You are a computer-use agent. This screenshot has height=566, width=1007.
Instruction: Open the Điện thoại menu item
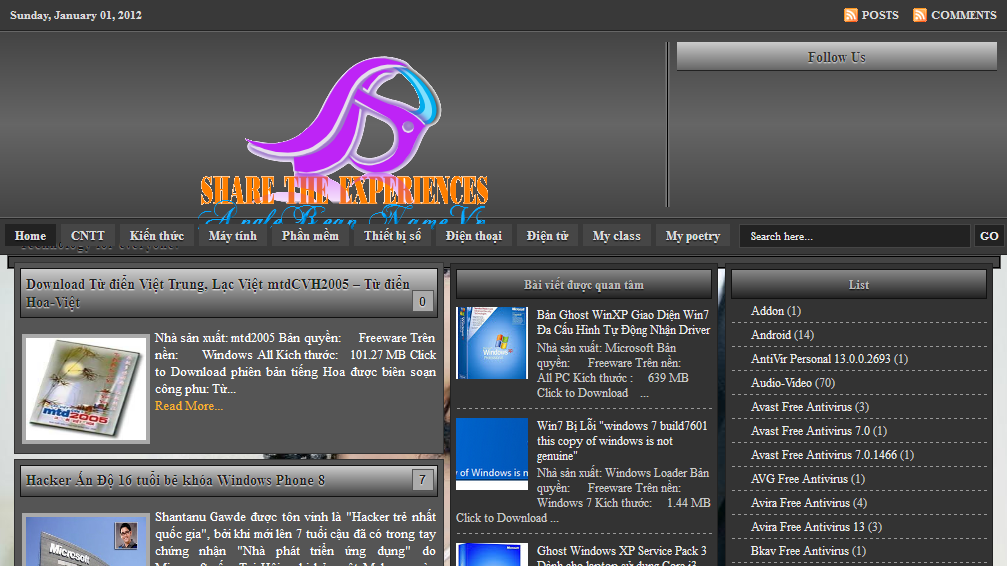pos(474,236)
